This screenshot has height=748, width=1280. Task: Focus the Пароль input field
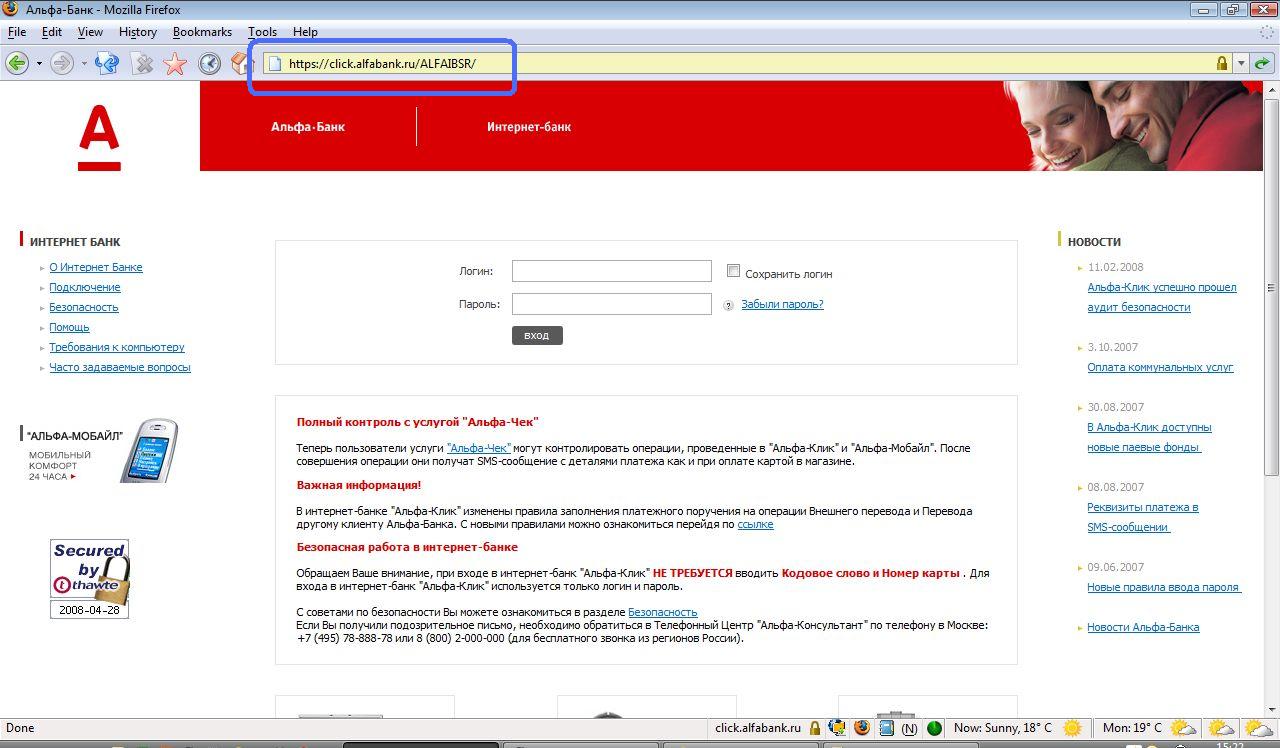coord(612,304)
